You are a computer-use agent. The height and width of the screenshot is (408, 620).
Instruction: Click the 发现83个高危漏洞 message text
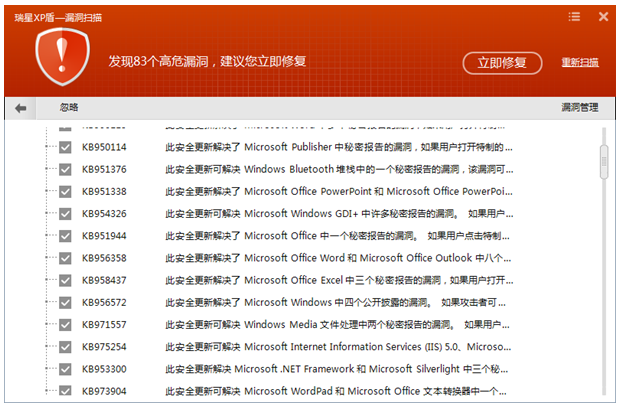click(207, 61)
